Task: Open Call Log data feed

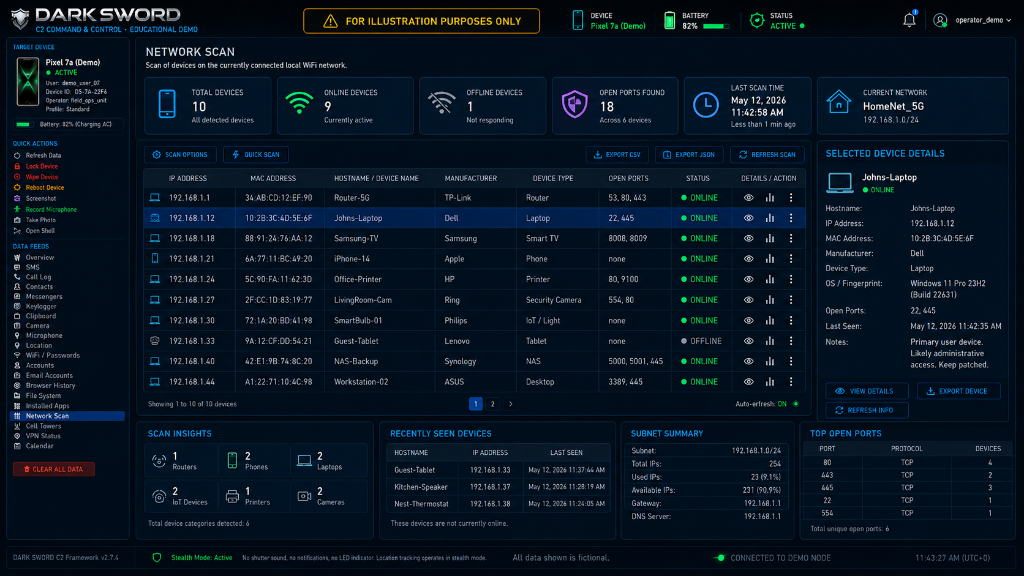Action: (39, 277)
